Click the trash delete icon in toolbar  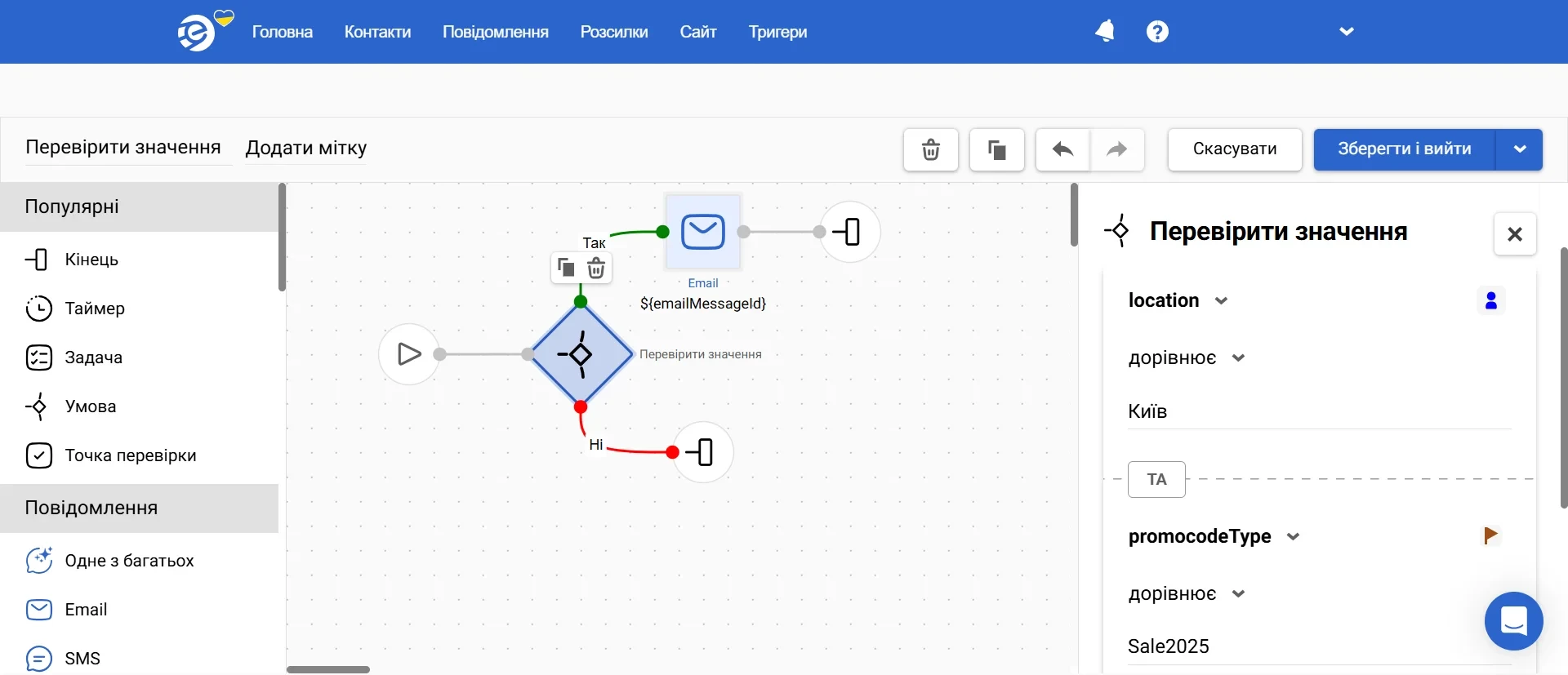[930, 149]
